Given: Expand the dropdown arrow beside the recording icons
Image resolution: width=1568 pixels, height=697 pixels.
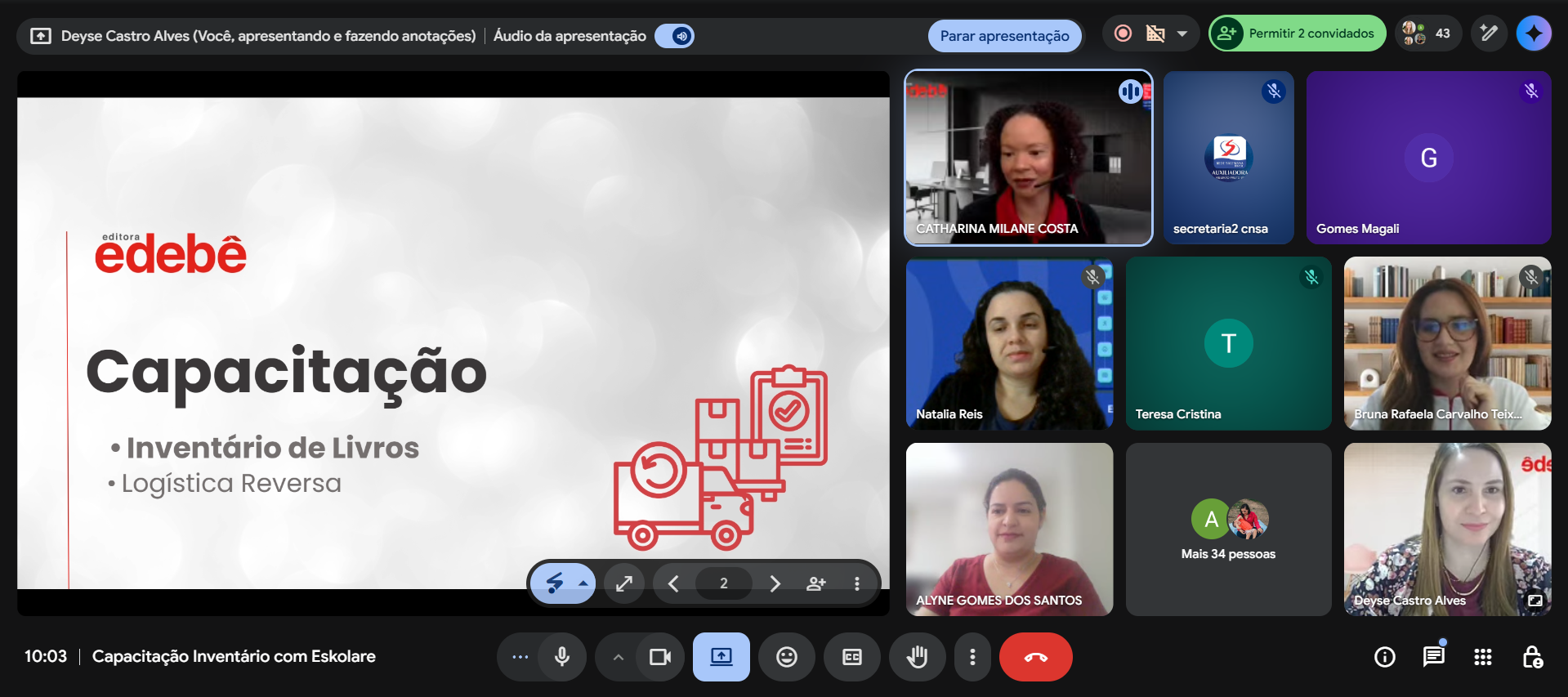Looking at the screenshot, I should click(x=1182, y=34).
